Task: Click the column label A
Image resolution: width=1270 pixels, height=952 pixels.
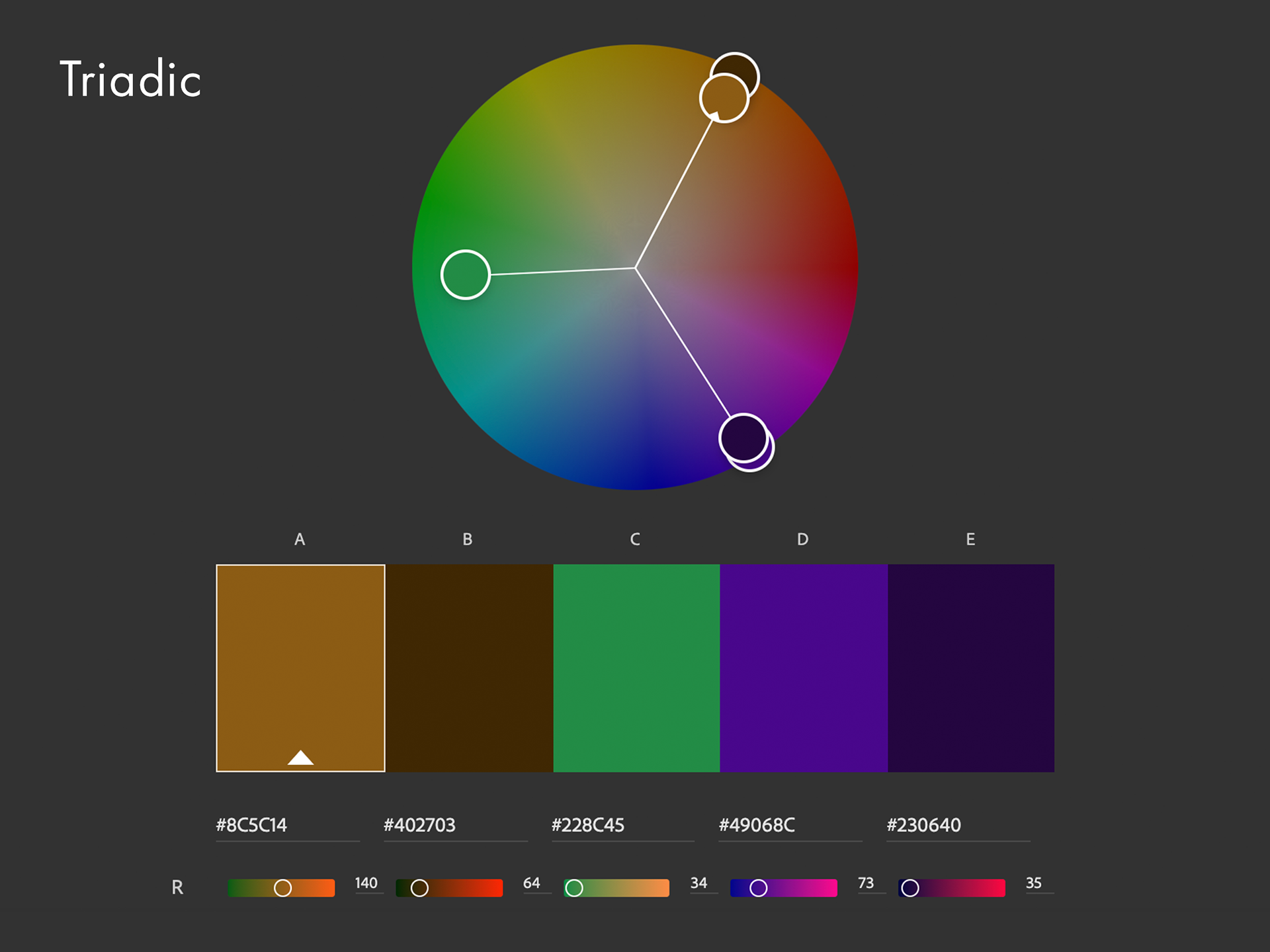Action: [x=300, y=539]
